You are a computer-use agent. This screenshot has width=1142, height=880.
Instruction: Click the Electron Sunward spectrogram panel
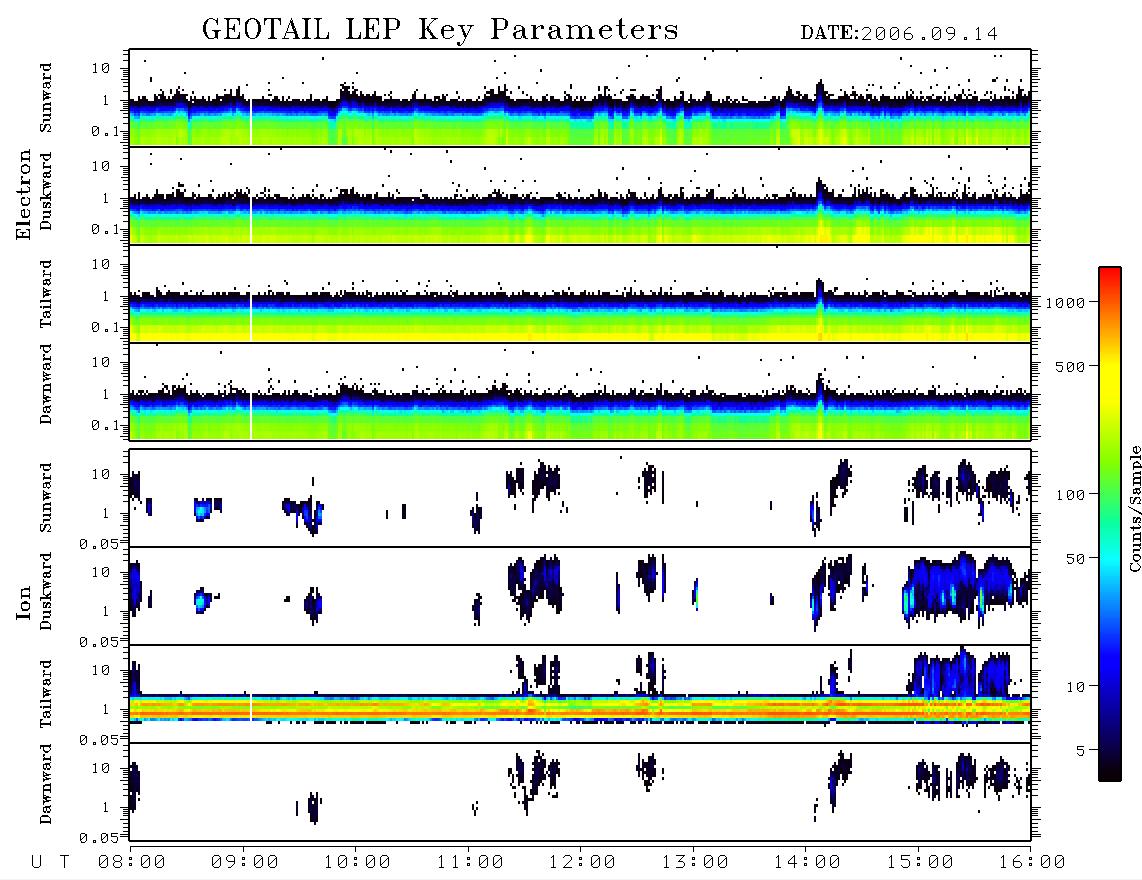[580, 98]
